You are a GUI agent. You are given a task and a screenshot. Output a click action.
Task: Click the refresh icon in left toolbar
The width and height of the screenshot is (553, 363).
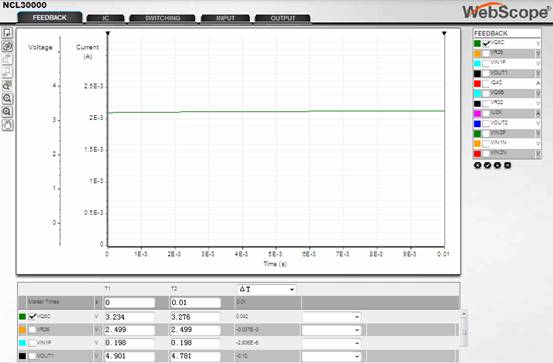point(7,46)
